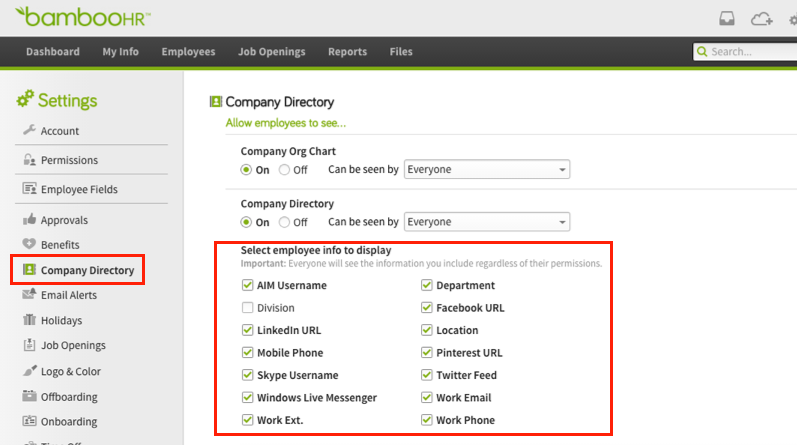Viewport: 797px width, 445px height.
Task: Turn Company Org Chart off
Action: point(285,170)
